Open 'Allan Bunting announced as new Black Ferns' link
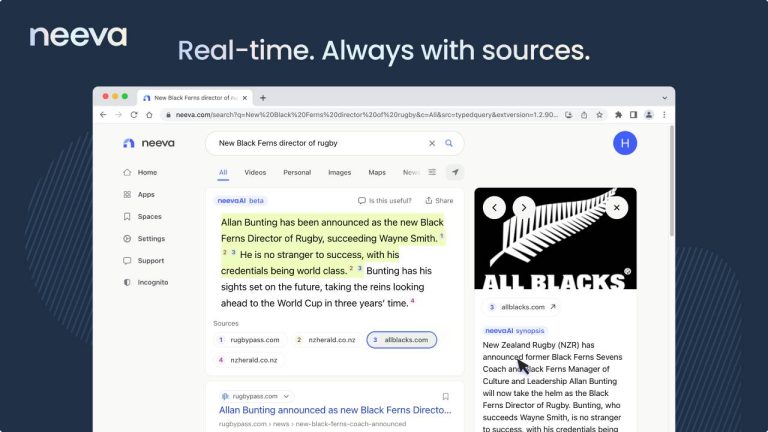This screenshot has width=768, height=432. (335, 410)
